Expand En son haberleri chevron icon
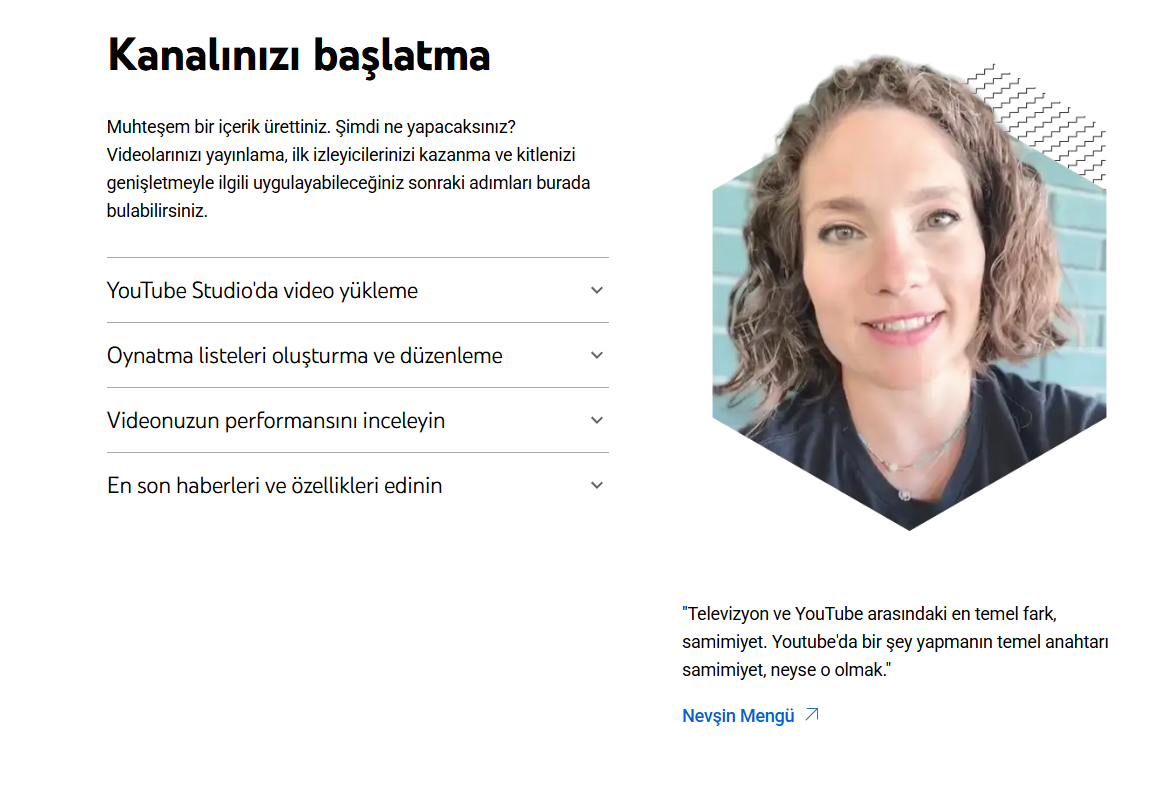 pos(597,486)
